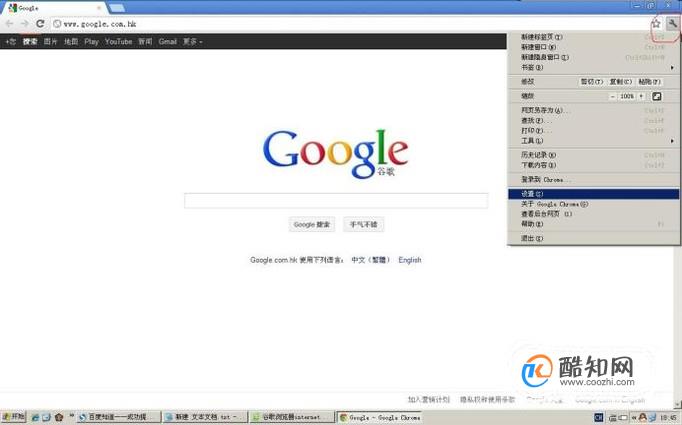
Task: Toggle the fullscreen icon in the zoom row
Action: pyautogui.click(x=657, y=96)
